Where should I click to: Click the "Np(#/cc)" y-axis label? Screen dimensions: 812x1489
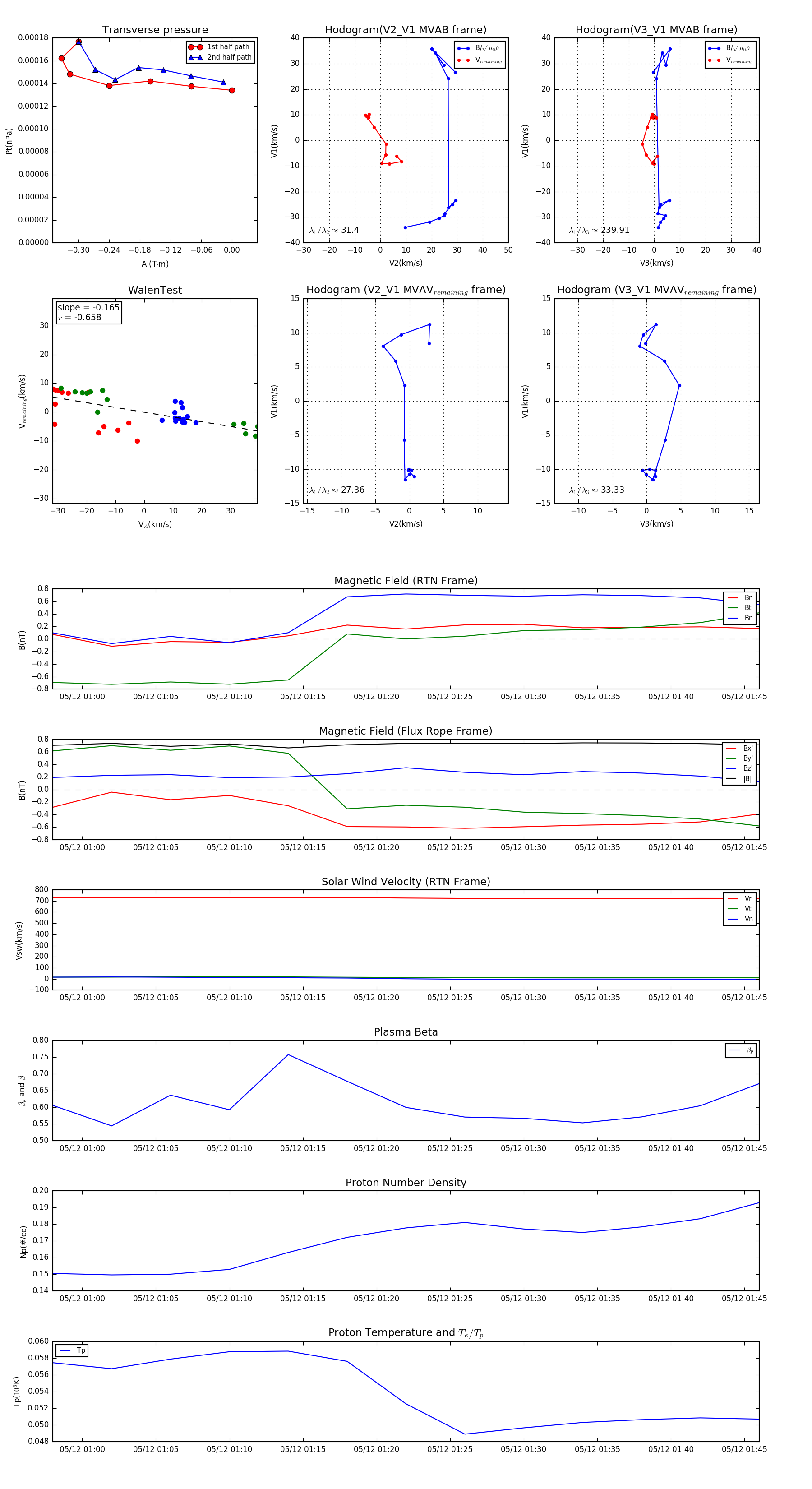coord(23,1242)
